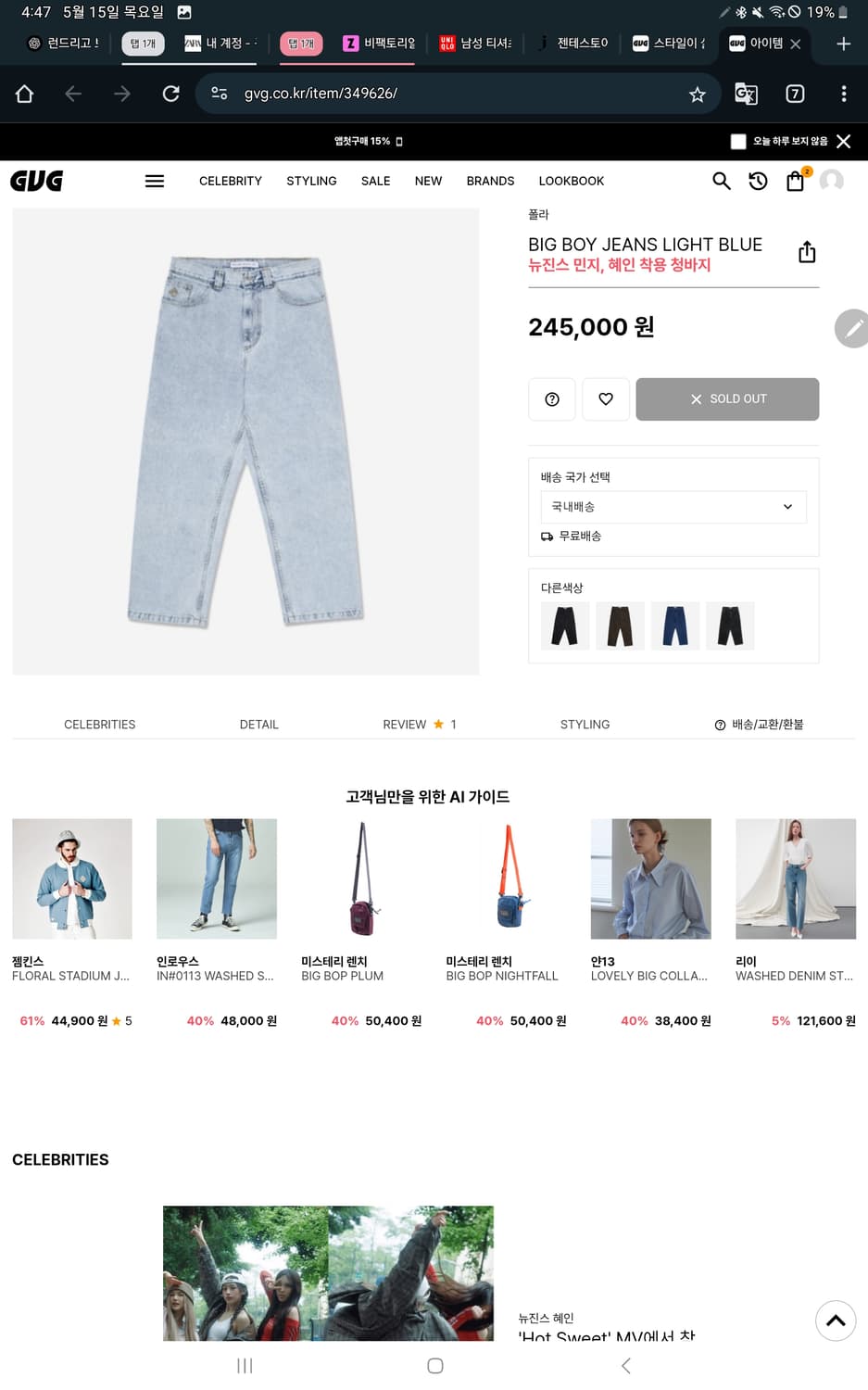Screen dimensions: 868x1390
Task: Select the blue jeans color option
Action: [x=675, y=625]
